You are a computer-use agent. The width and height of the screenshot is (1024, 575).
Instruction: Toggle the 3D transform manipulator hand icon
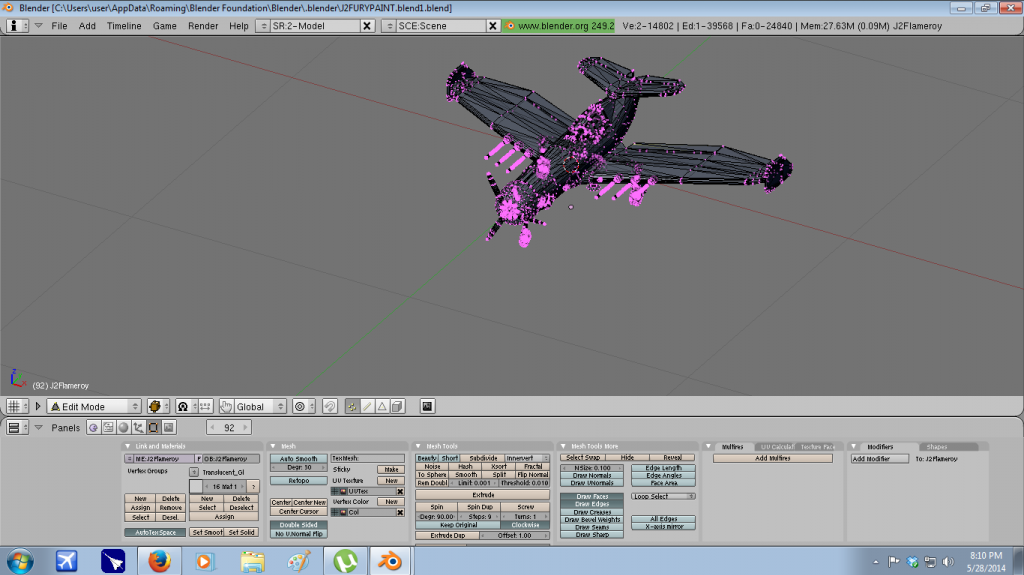coord(226,406)
